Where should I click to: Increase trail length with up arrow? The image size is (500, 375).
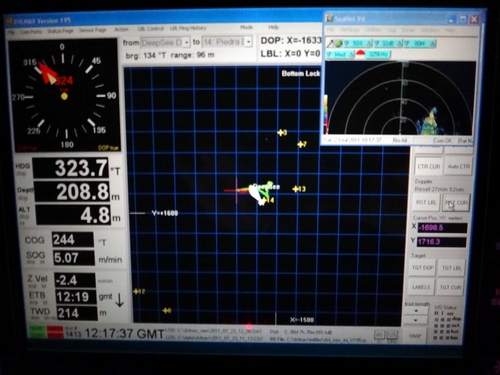(x=416, y=311)
